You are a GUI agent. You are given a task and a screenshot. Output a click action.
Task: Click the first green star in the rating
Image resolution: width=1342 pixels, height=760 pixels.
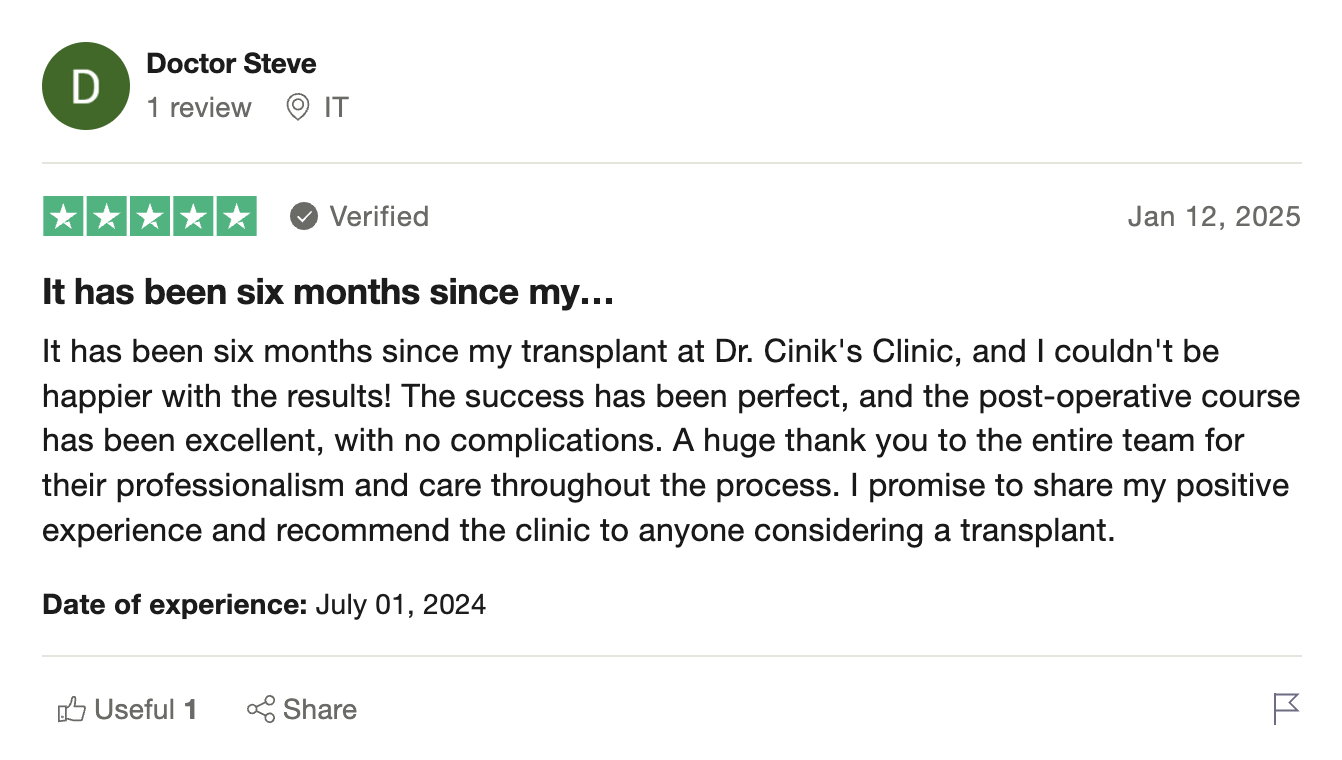click(x=63, y=216)
